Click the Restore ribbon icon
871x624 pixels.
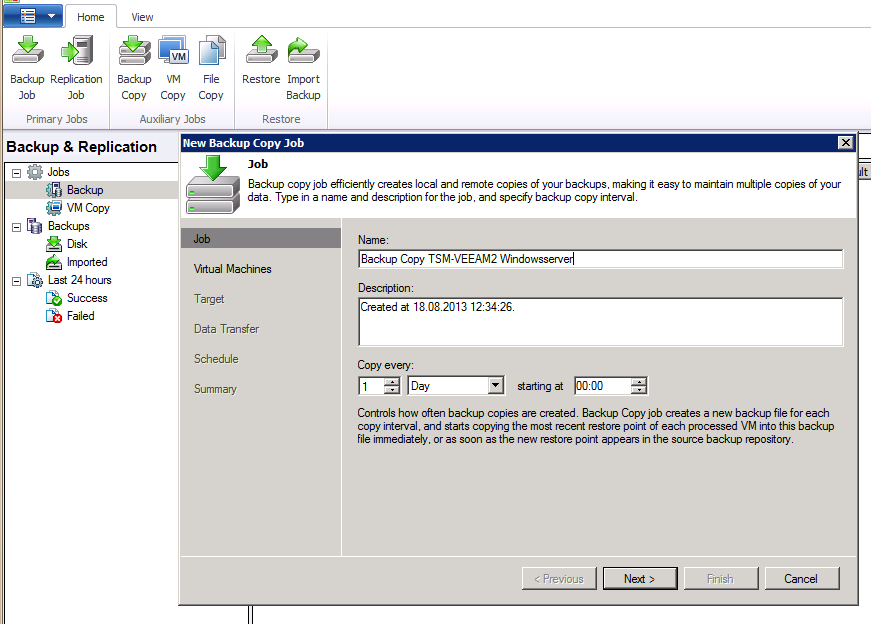tap(261, 50)
